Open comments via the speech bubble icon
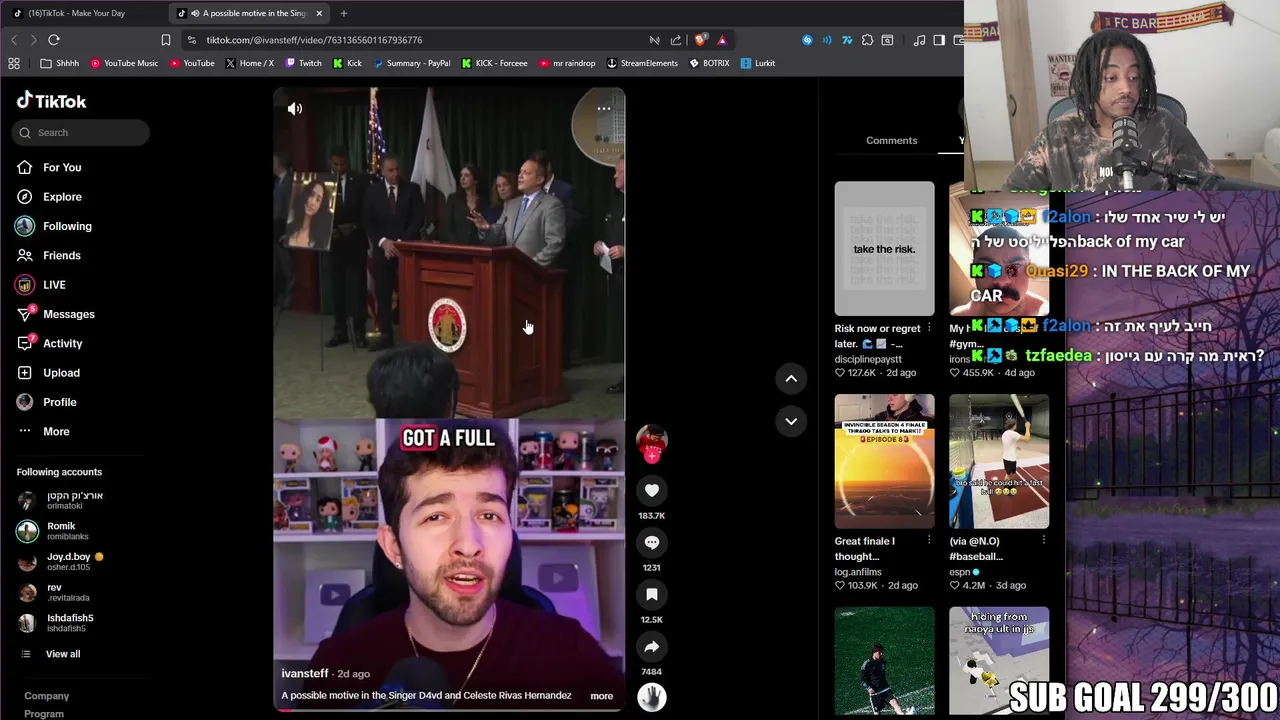1280x720 pixels. 652,542
